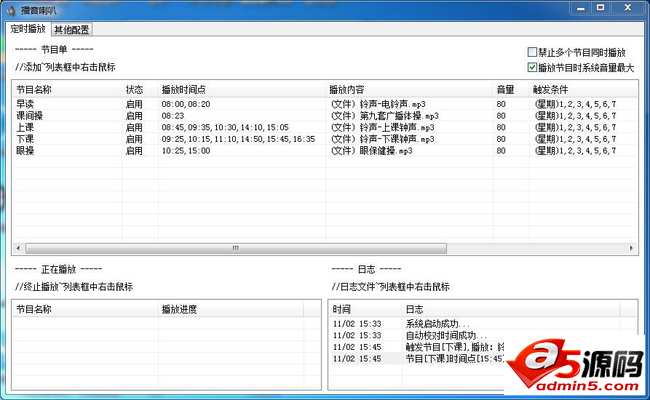Image resolution: width=650 pixels, height=400 pixels.
Task: Select the 上课 program row
Action: (x=325, y=127)
